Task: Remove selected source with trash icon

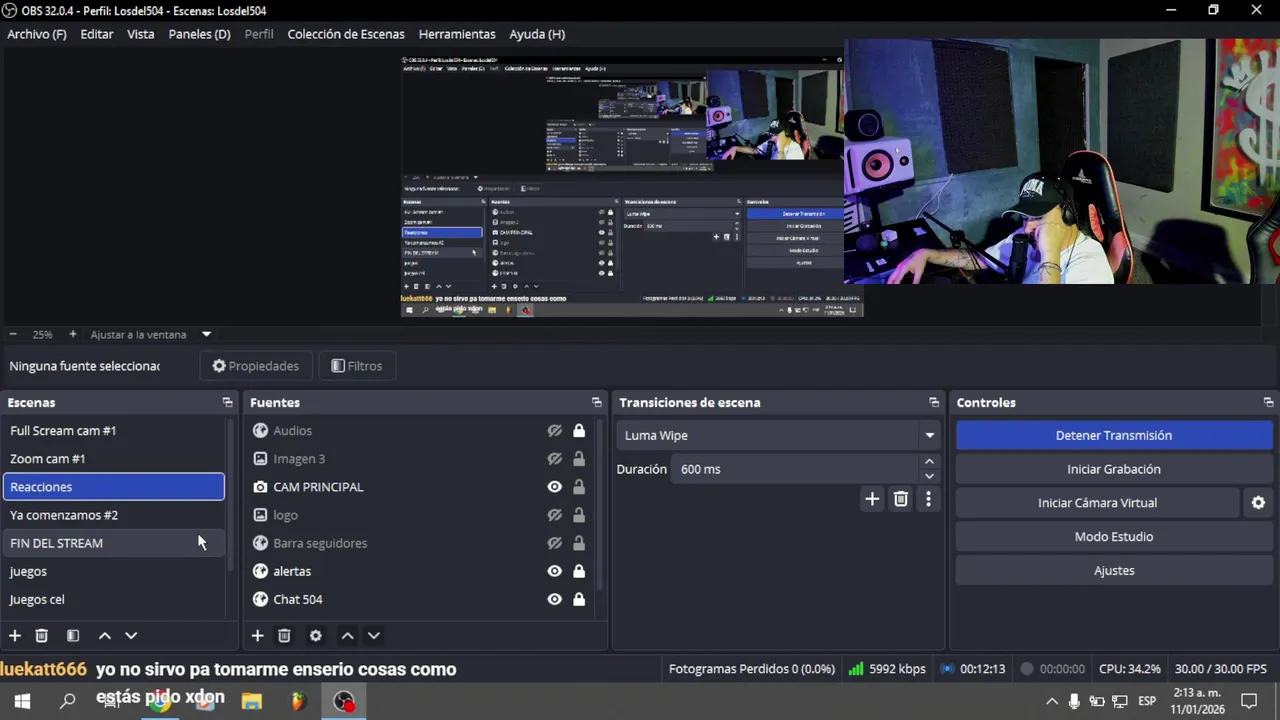Action: point(284,636)
